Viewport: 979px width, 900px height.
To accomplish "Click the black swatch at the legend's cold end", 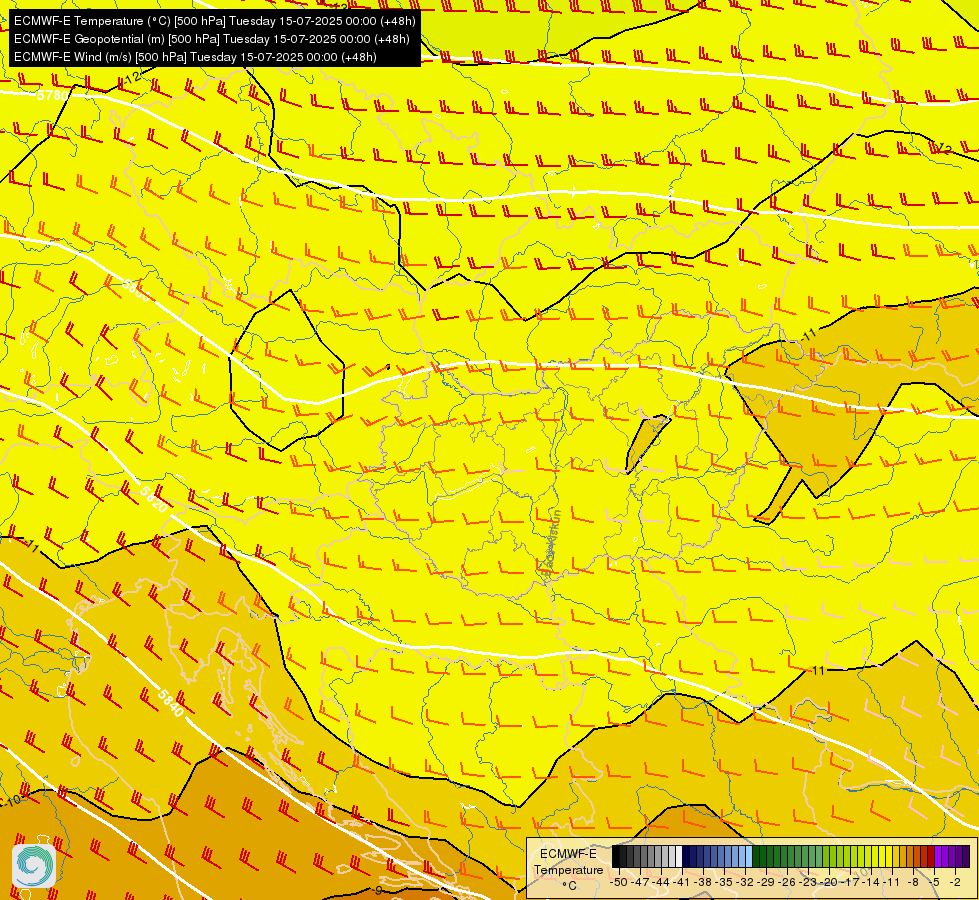I will 616,856.
